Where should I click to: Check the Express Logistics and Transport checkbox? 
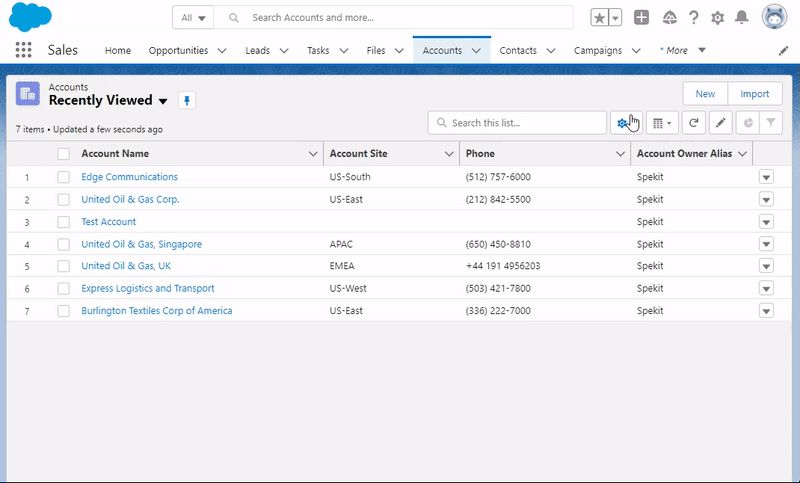point(63,288)
